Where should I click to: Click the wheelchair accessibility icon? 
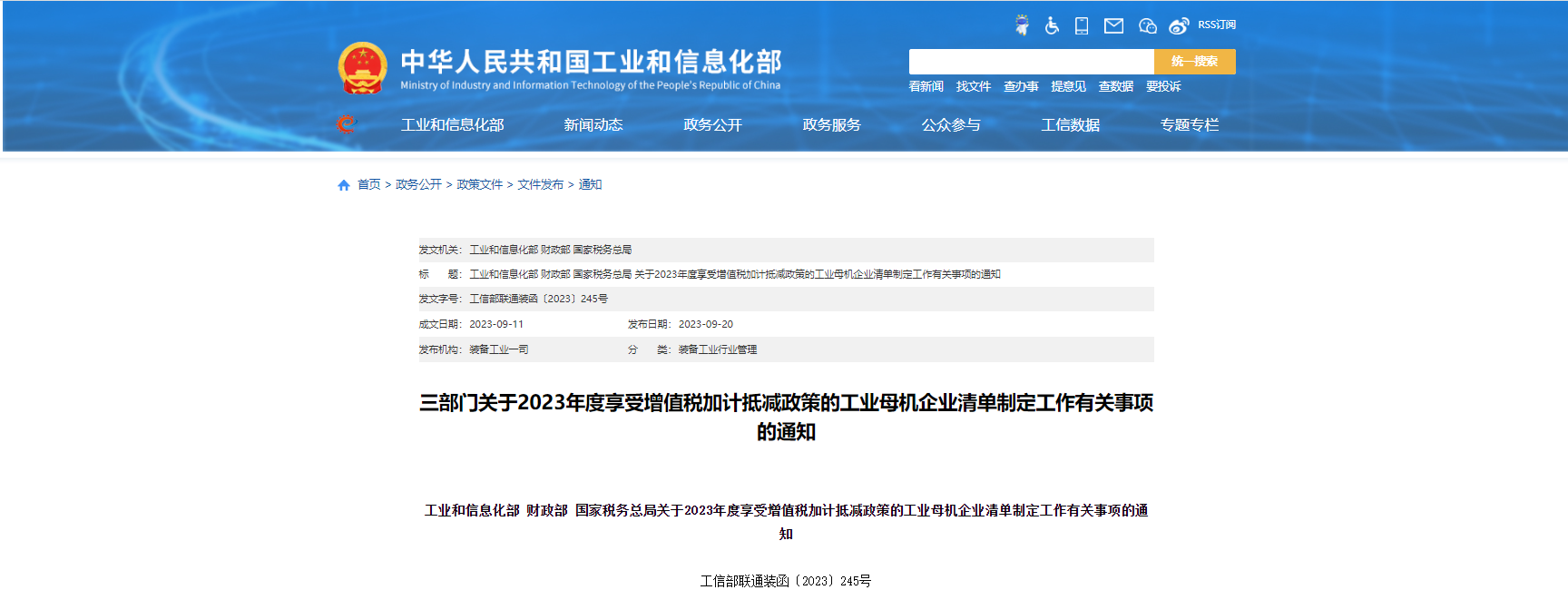[x=1052, y=25]
